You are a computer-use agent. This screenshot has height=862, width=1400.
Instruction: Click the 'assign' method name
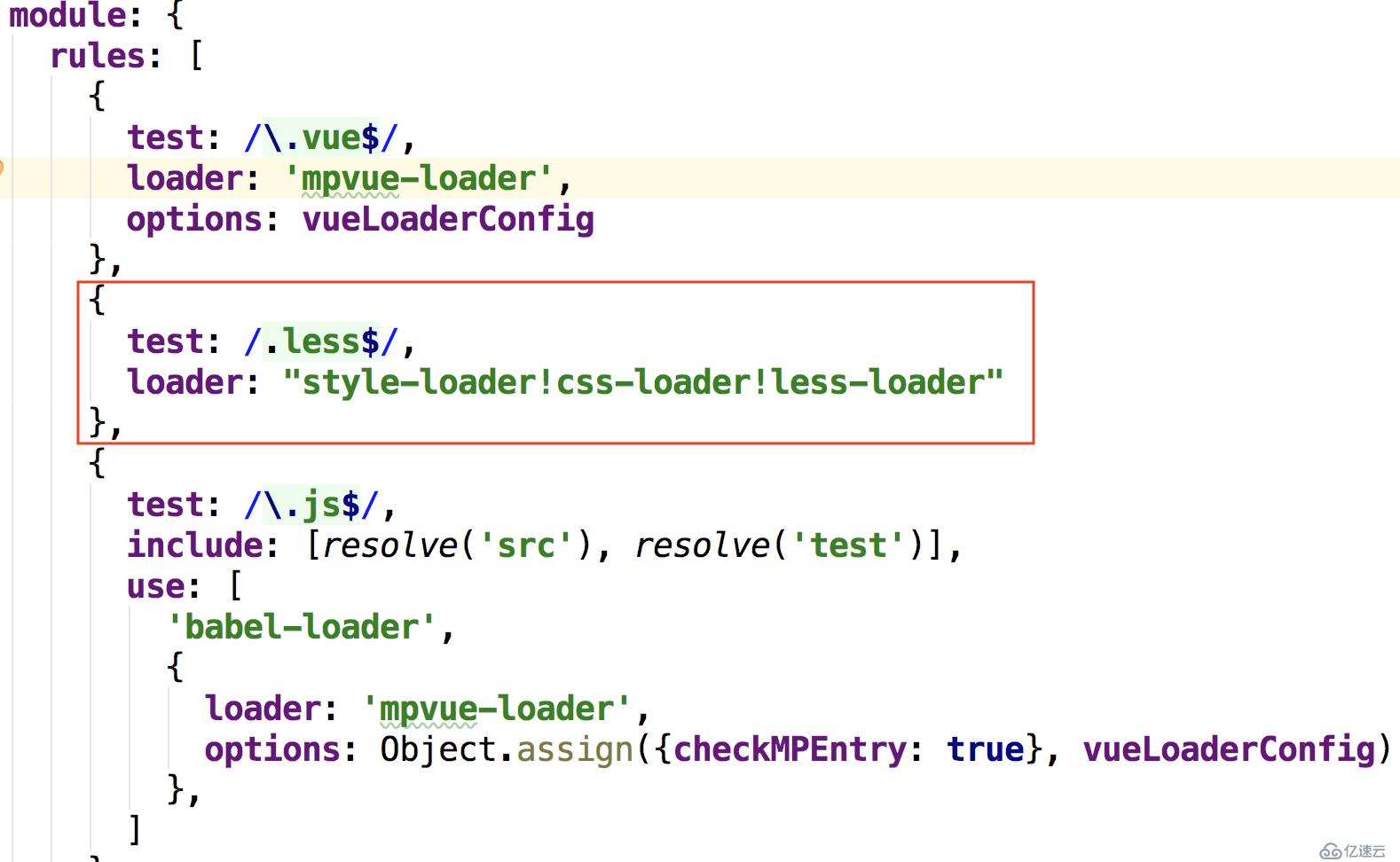[575, 751]
